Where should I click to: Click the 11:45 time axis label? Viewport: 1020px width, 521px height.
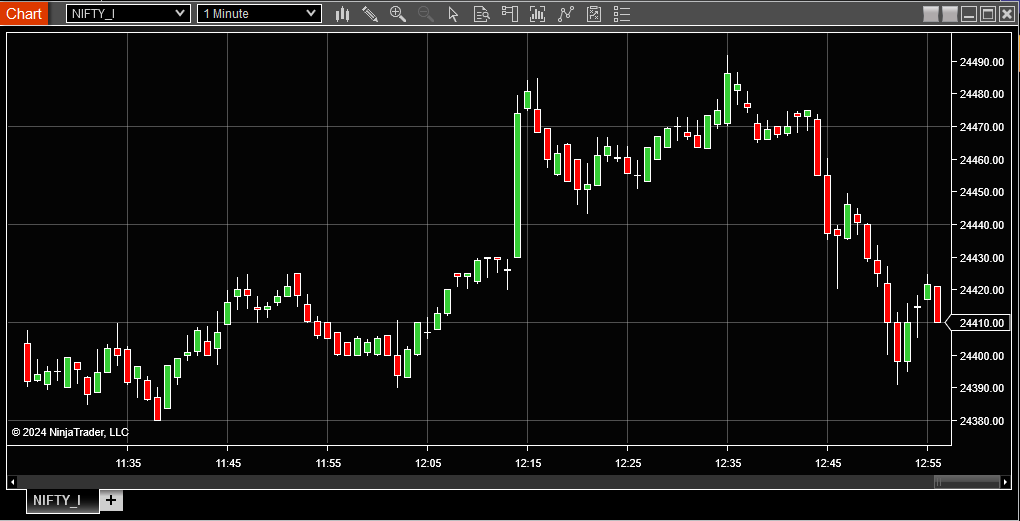tap(228, 464)
